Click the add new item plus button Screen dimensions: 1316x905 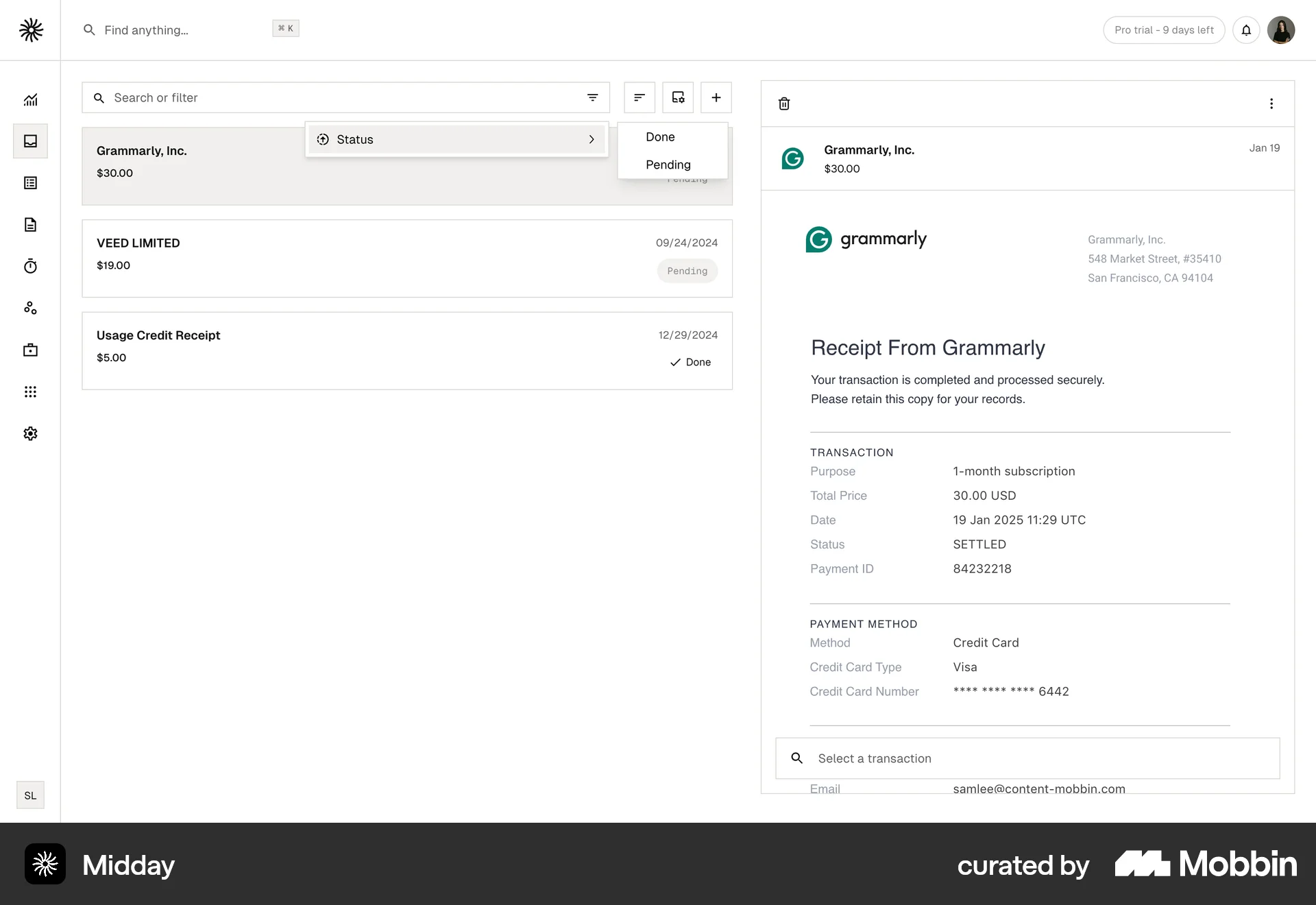point(716,97)
